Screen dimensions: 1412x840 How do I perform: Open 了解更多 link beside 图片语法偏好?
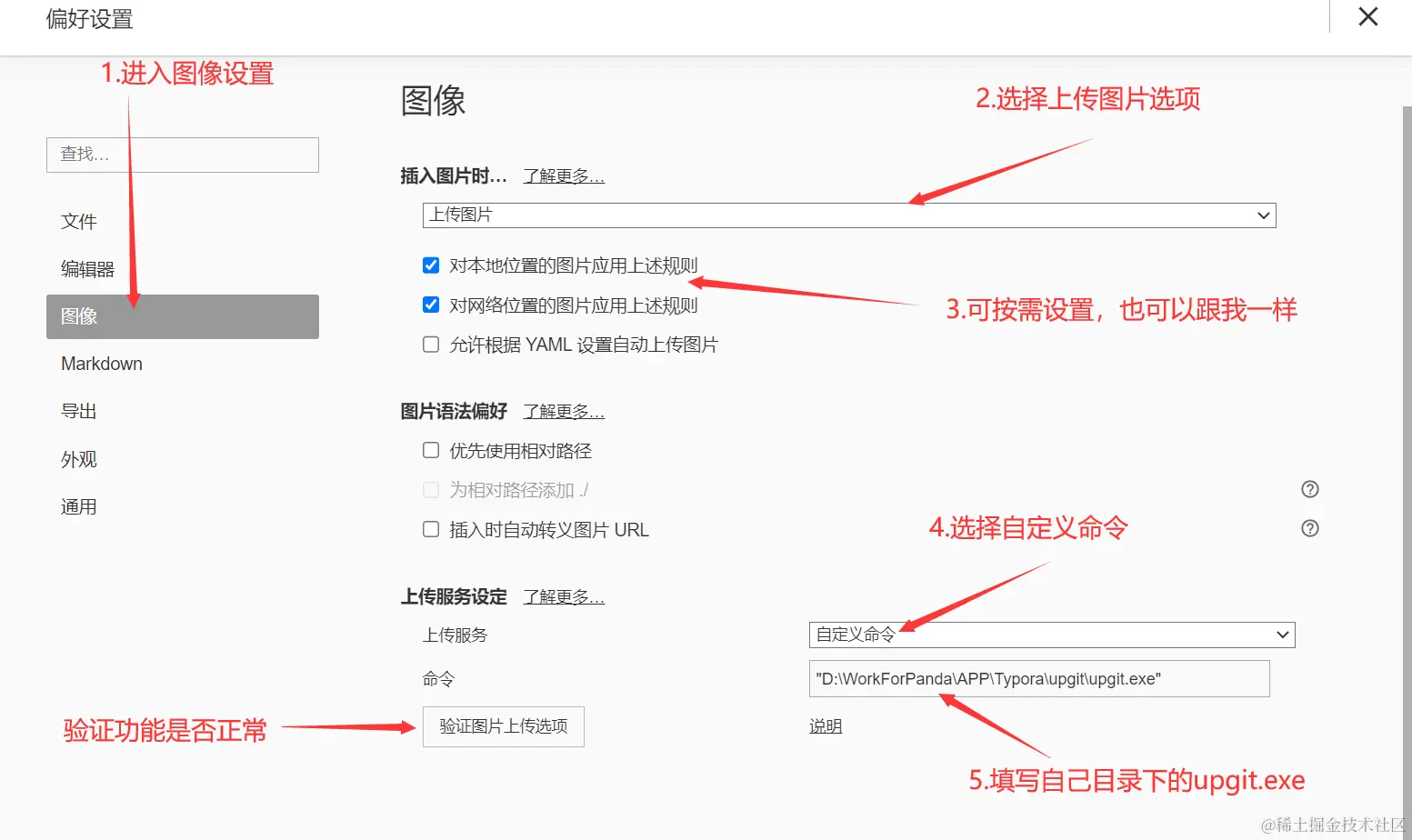coord(564,411)
